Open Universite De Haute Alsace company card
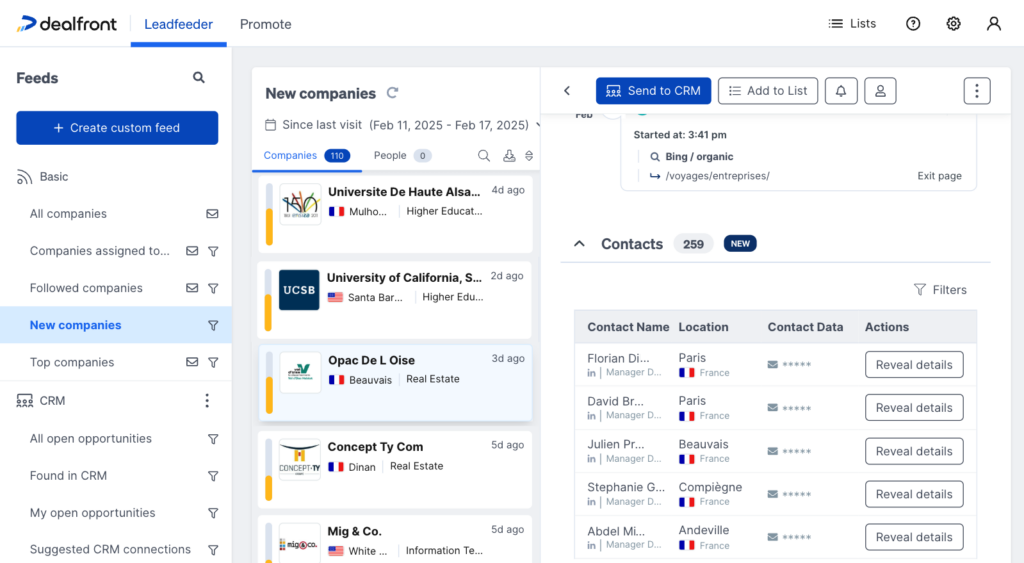The height and width of the screenshot is (563, 1024). 395,214
